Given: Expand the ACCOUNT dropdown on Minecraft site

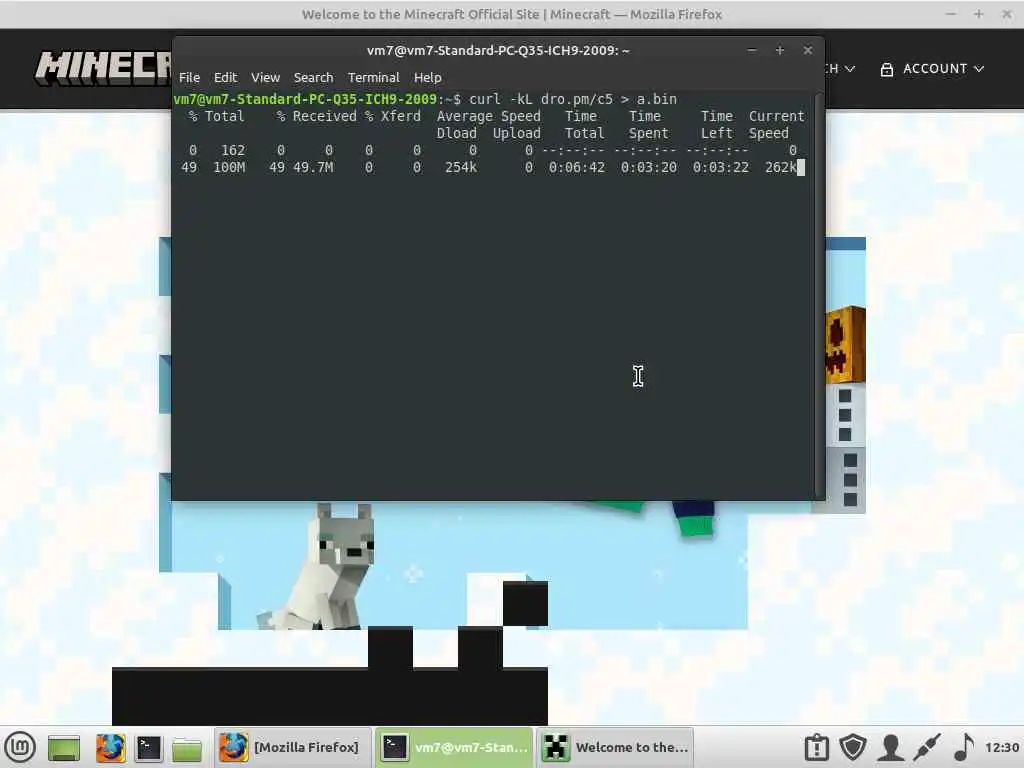Looking at the screenshot, I should click(944, 69).
